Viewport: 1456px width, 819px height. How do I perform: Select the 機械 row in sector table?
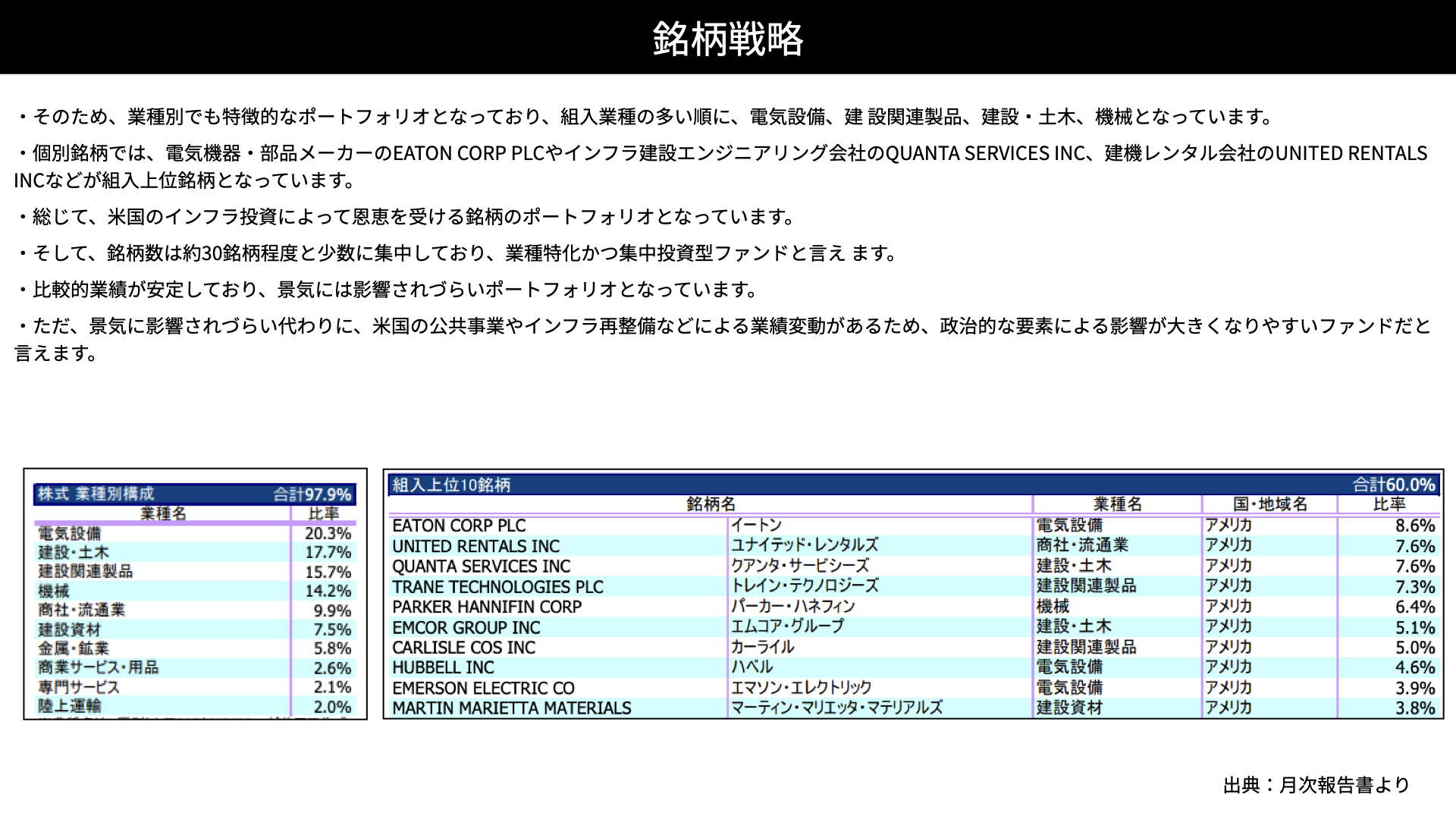point(195,591)
